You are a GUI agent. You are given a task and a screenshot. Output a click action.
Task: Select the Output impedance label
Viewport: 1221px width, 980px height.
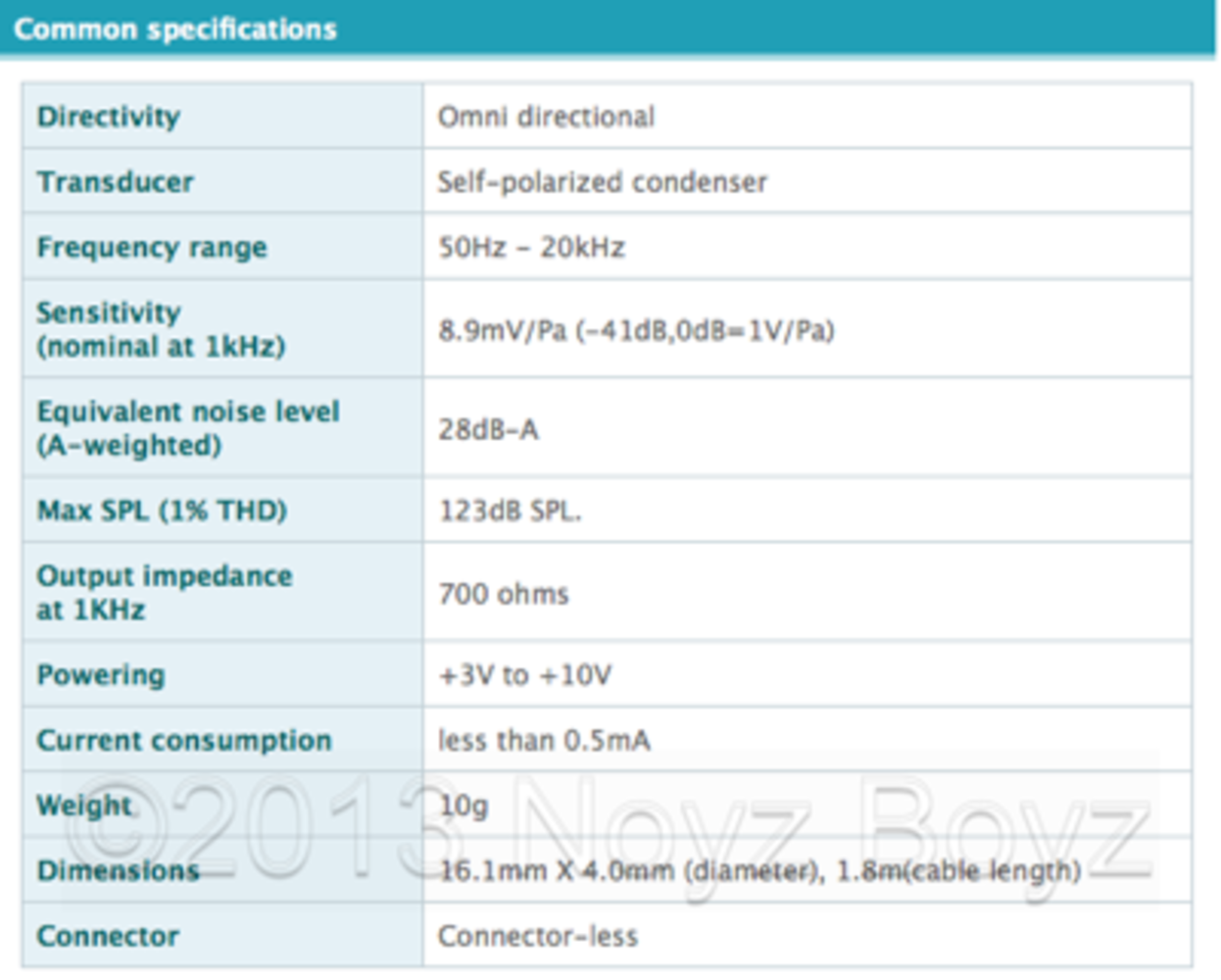[x=164, y=592]
